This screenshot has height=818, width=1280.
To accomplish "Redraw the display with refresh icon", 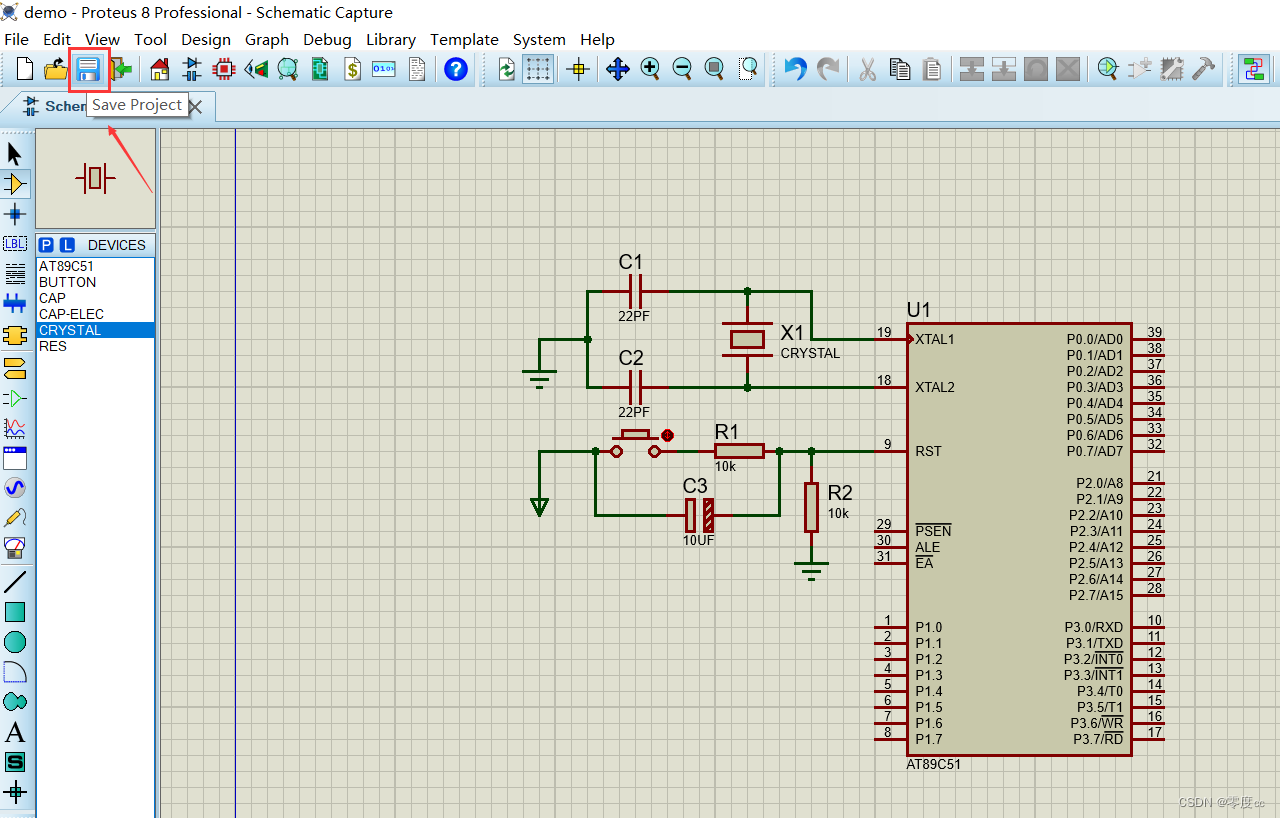I will pos(507,69).
